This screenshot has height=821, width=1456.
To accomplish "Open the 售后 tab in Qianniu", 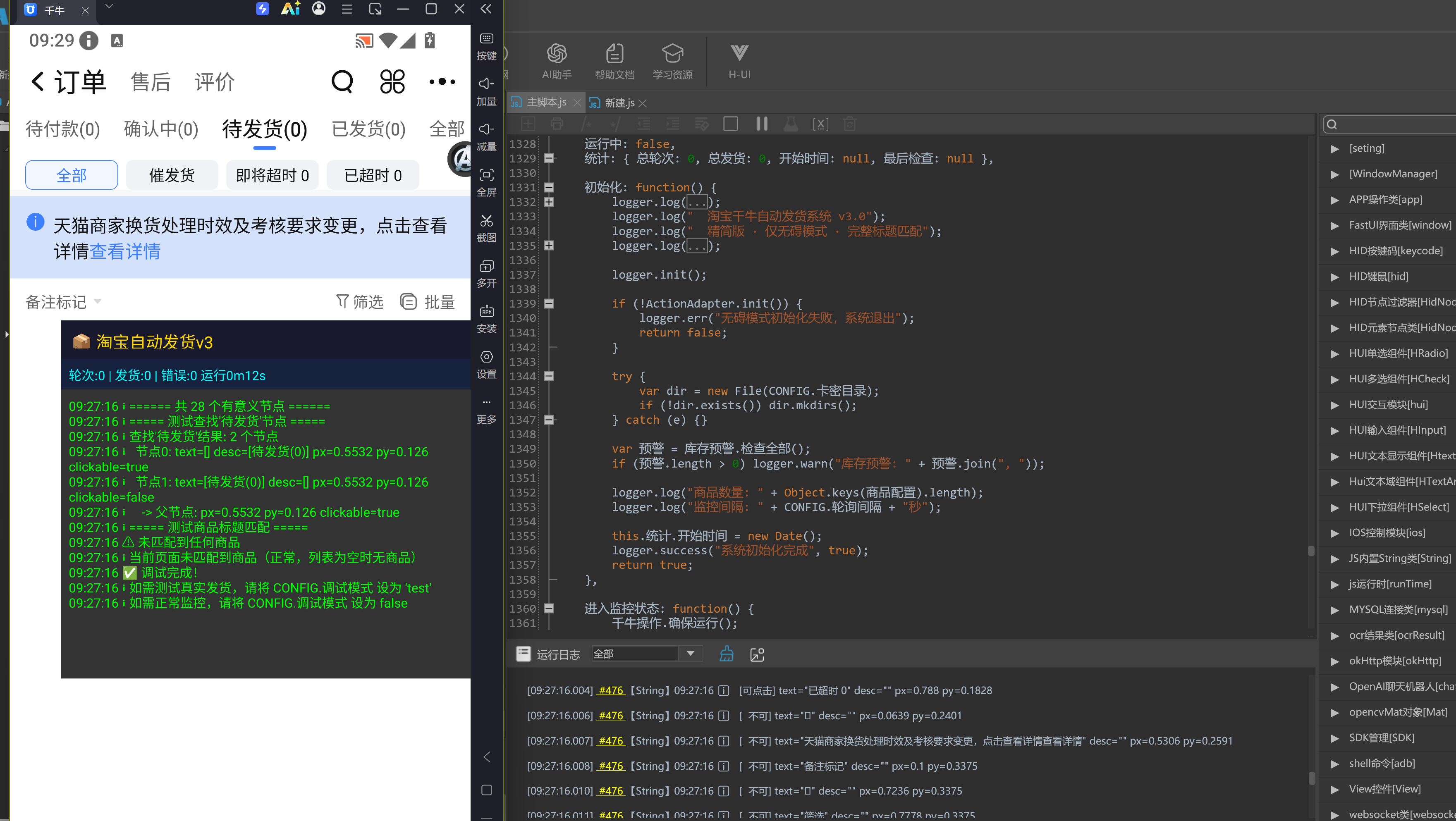I will (151, 82).
